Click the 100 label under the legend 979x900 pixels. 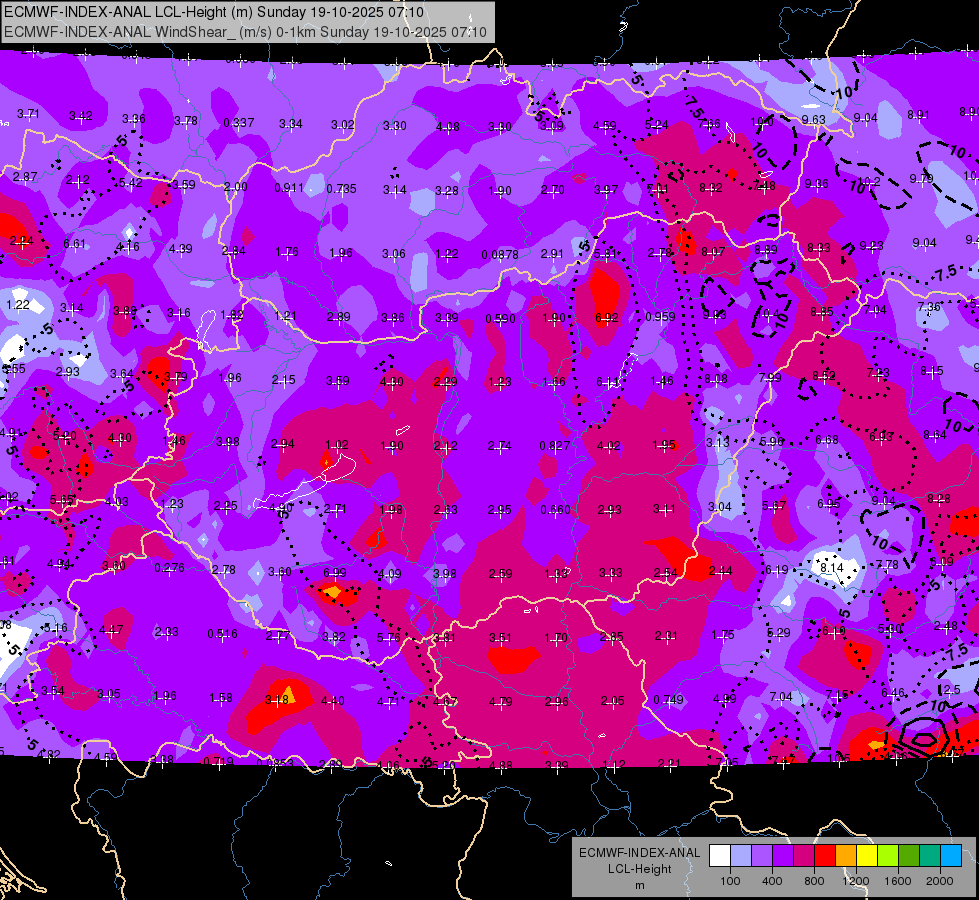[730, 881]
